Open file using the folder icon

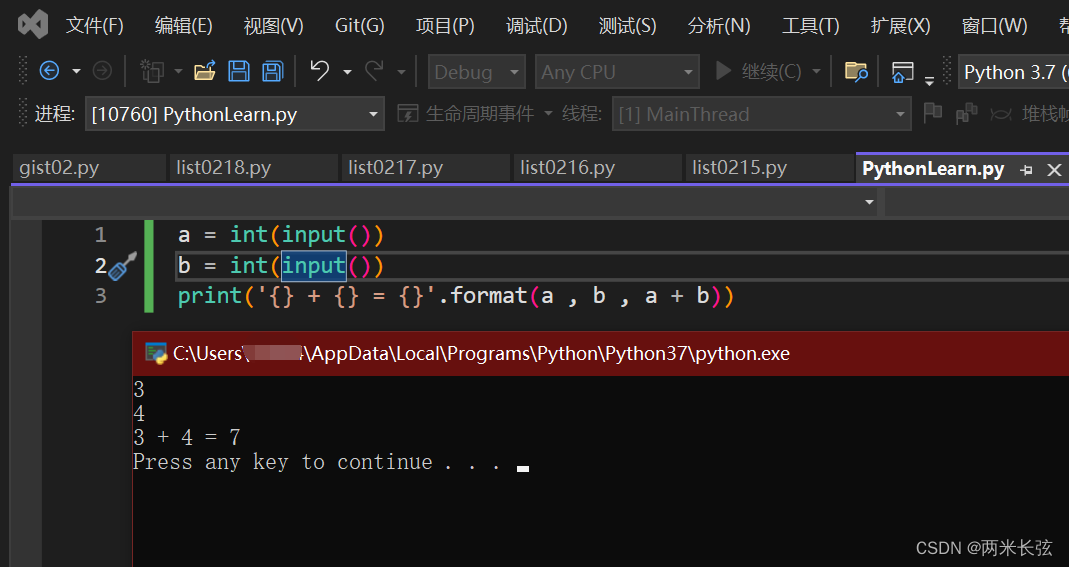click(205, 71)
